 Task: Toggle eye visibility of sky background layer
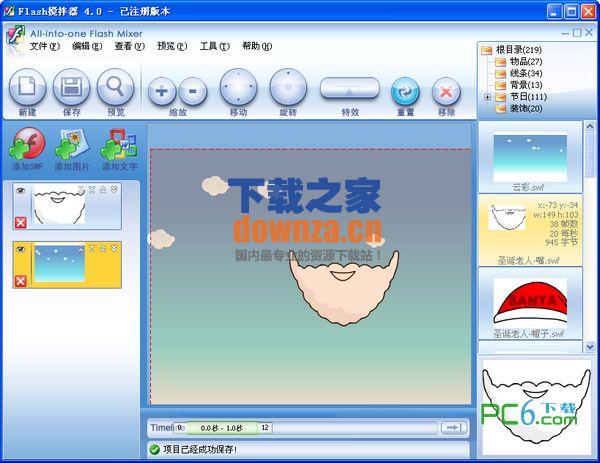click(20, 249)
